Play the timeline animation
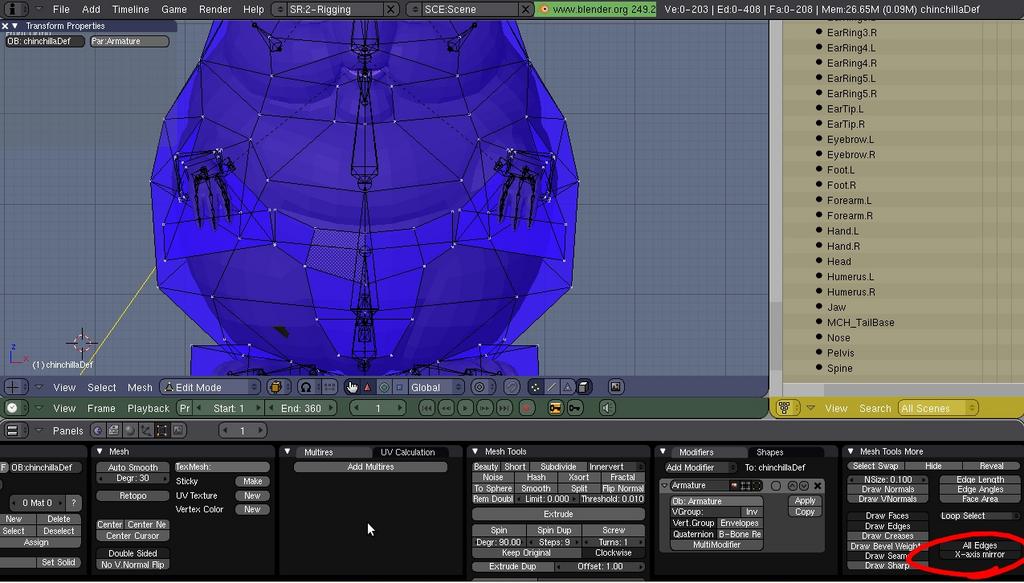 pyautogui.click(x=465, y=408)
